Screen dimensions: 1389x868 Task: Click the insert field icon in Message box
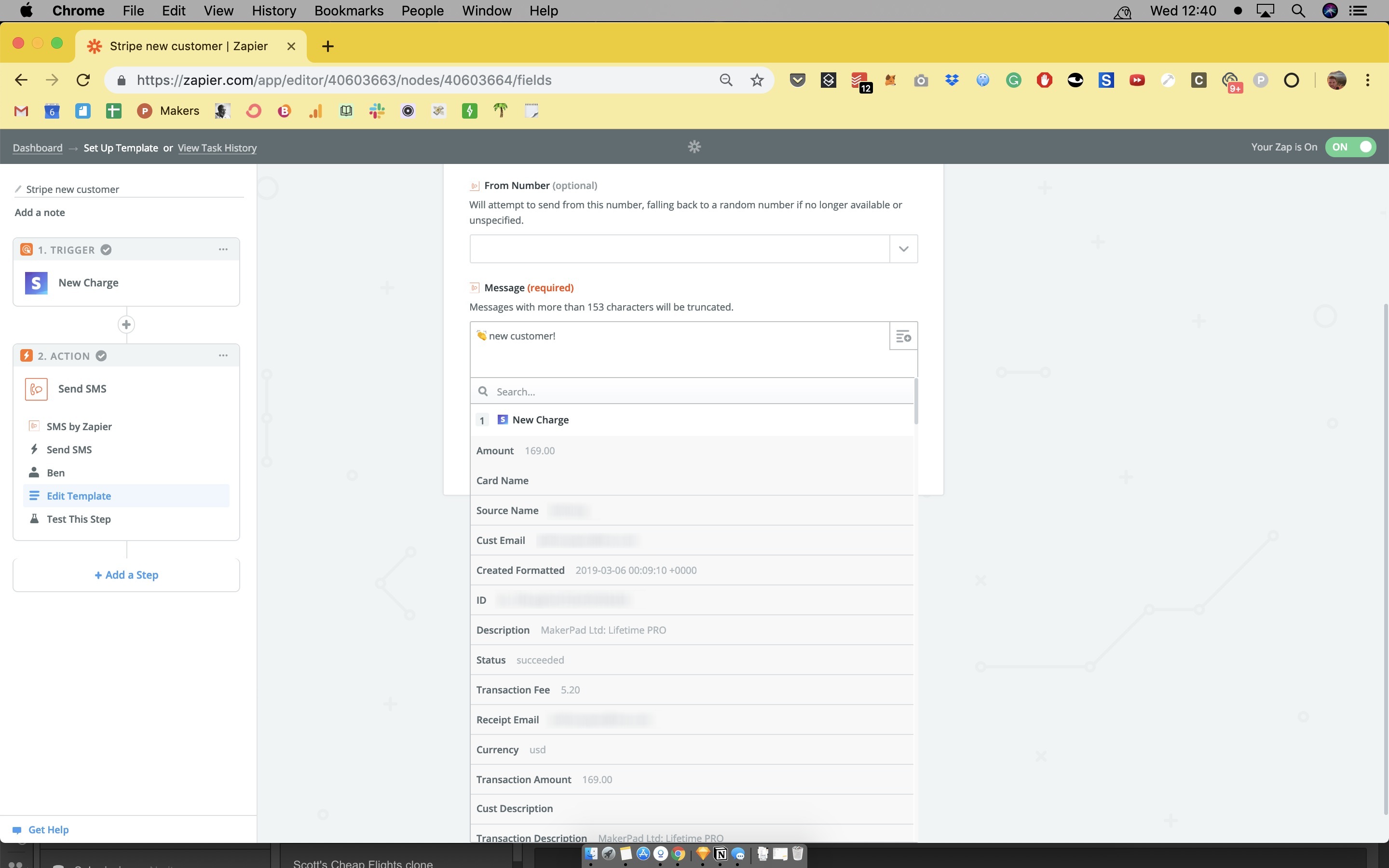903,337
